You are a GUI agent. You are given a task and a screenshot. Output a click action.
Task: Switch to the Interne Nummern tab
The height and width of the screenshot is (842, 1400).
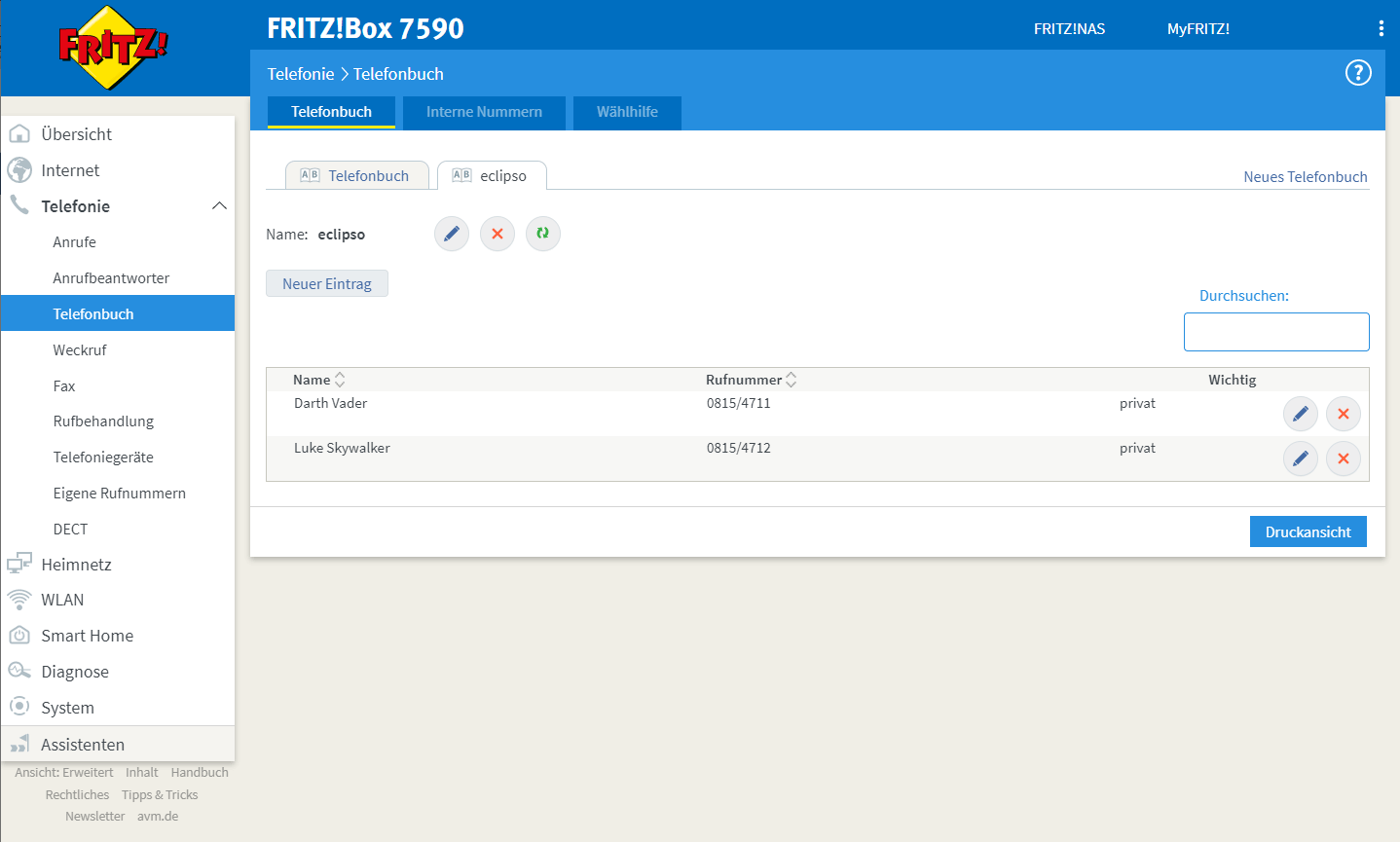point(484,112)
